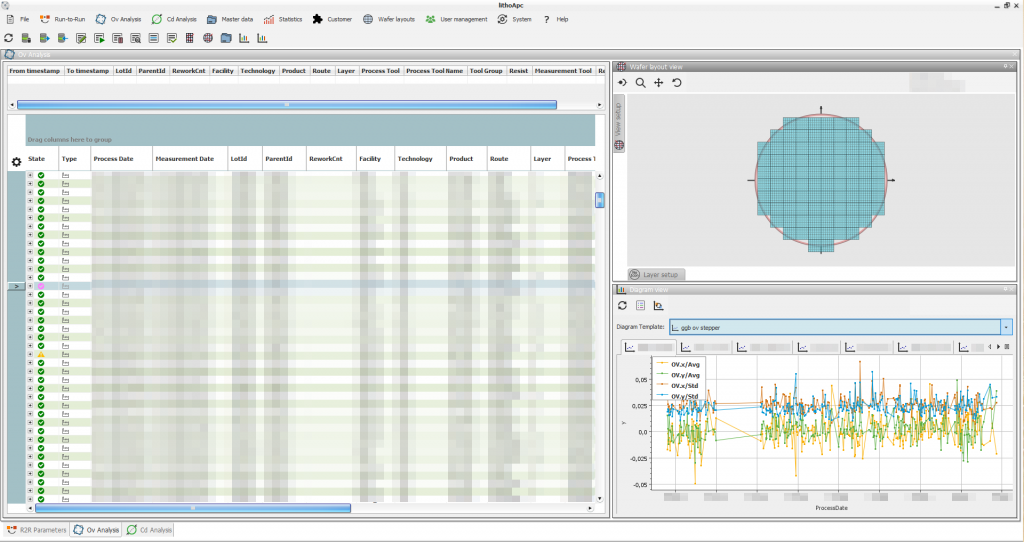This screenshot has height=542, width=1024.
Task: Click the red square grid toolbar icon
Action: click(x=189, y=39)
